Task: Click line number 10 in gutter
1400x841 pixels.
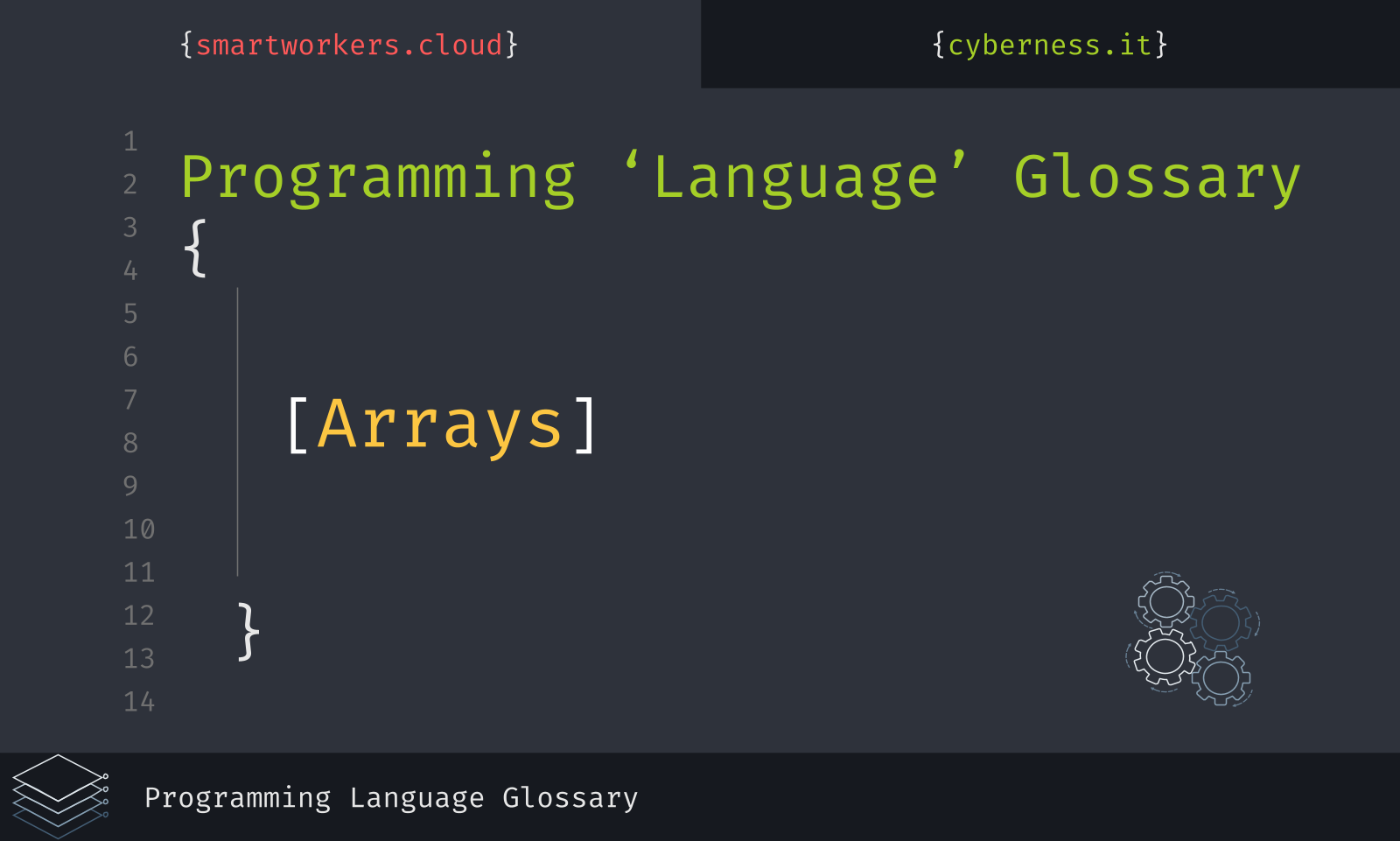Action: pos(138,529)
